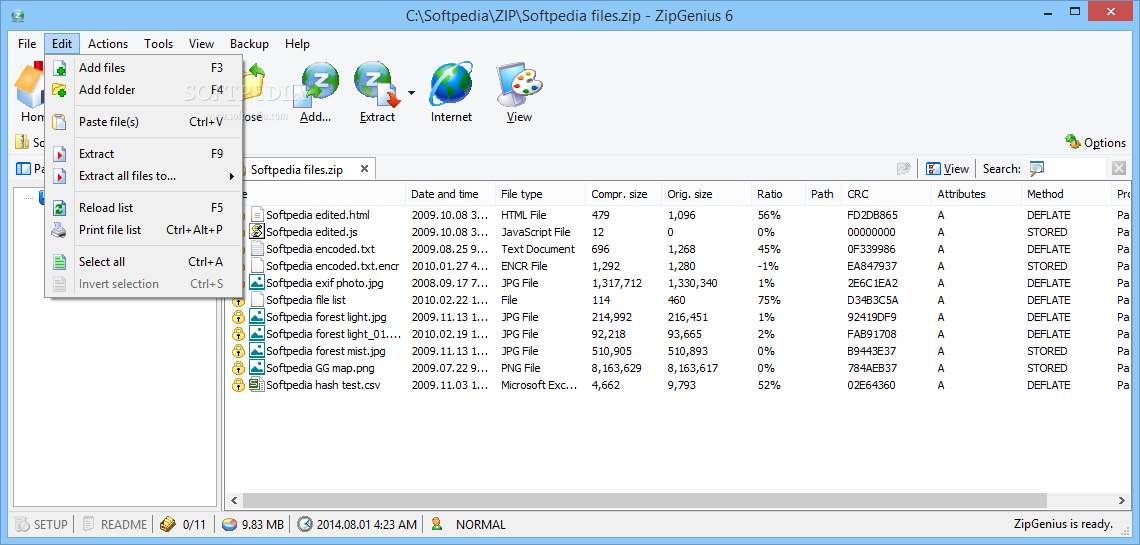
Task: Open the Extract toolbar dropdown arrow
Action: point(412,93)
